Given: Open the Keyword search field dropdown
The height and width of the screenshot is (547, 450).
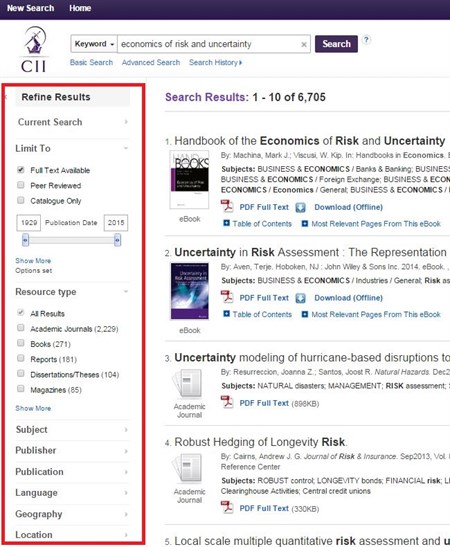Looking at the screenshot, I should click(94, 44).
